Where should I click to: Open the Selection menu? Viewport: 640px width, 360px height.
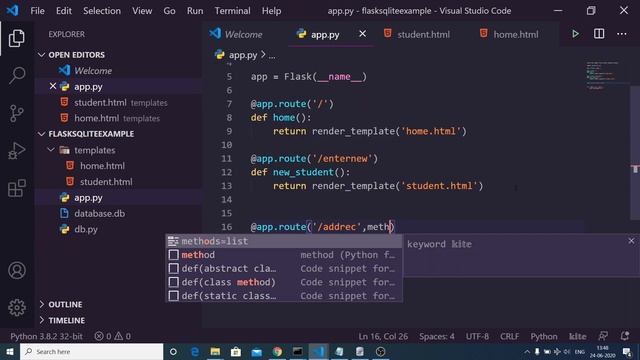tap(102, 11)
